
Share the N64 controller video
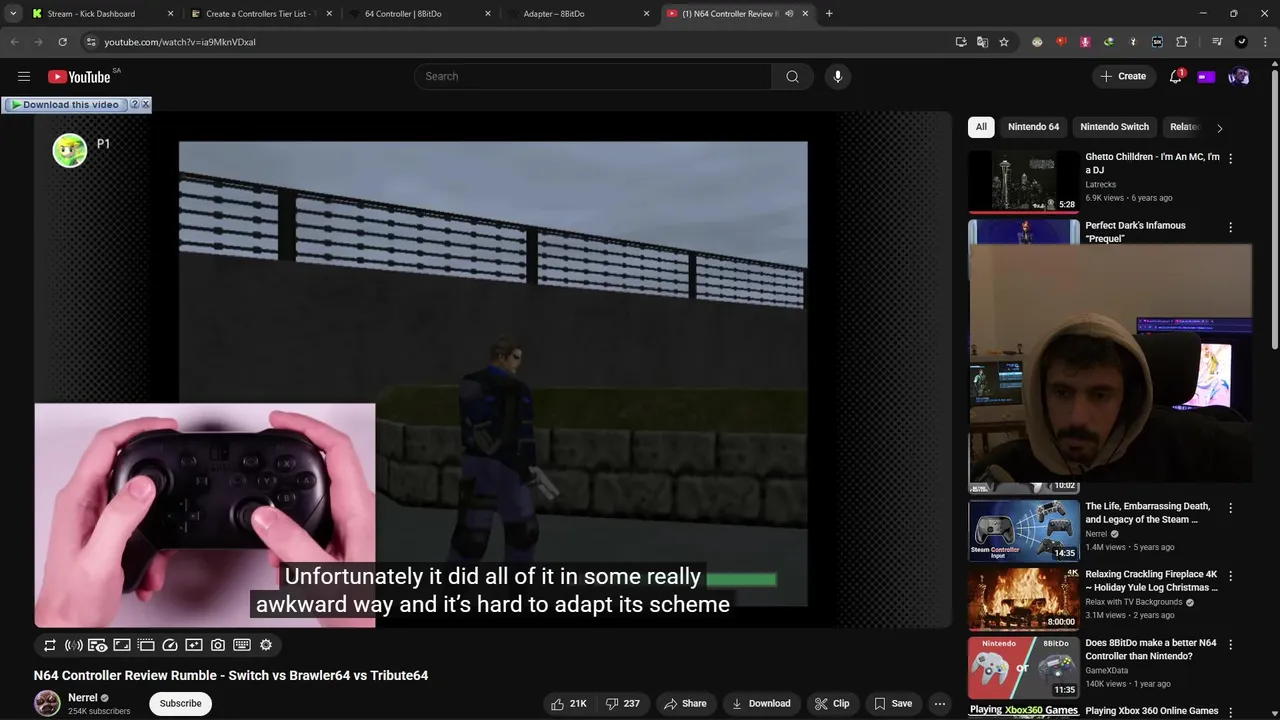(x=685, y=703)
